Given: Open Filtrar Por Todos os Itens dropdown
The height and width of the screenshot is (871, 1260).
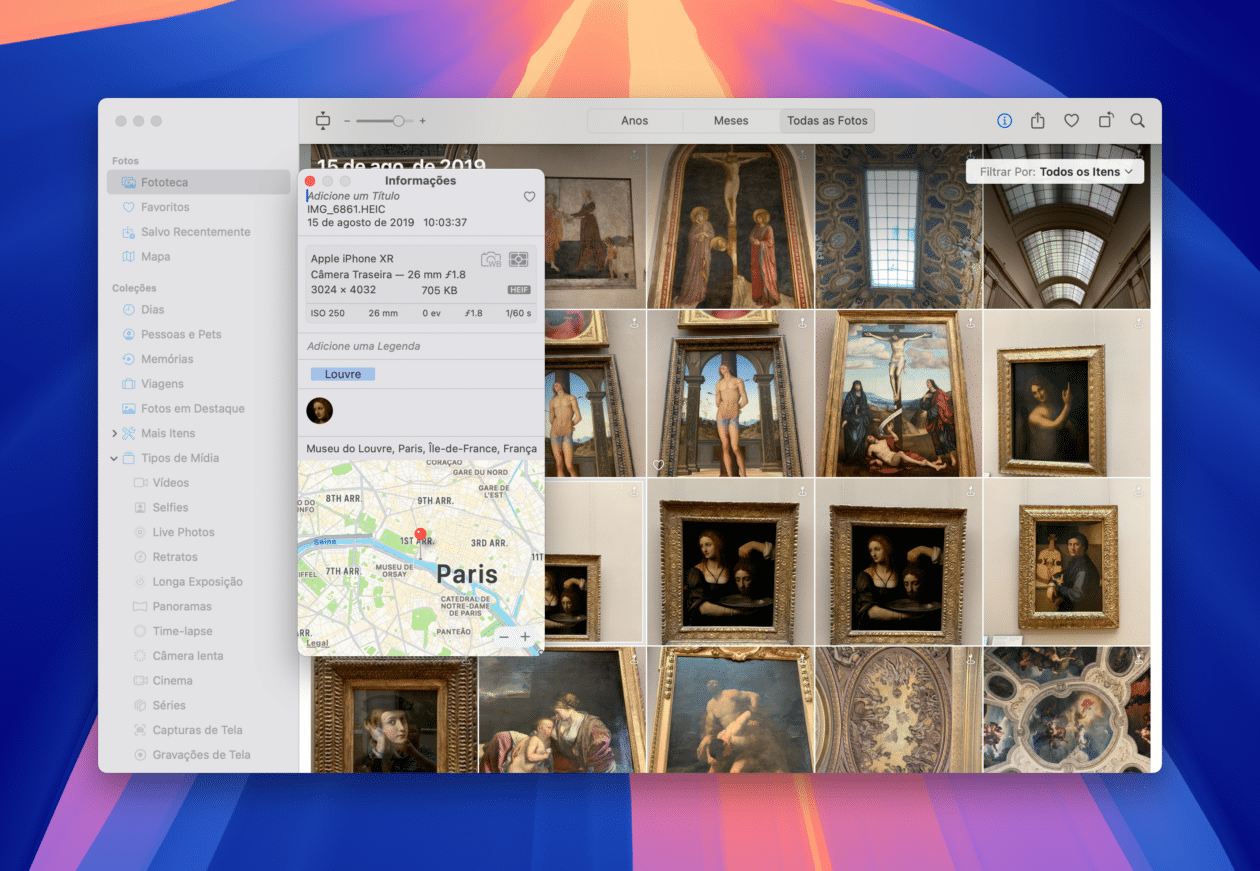Looking at the screenshot, I should (x=1056, y=172).
